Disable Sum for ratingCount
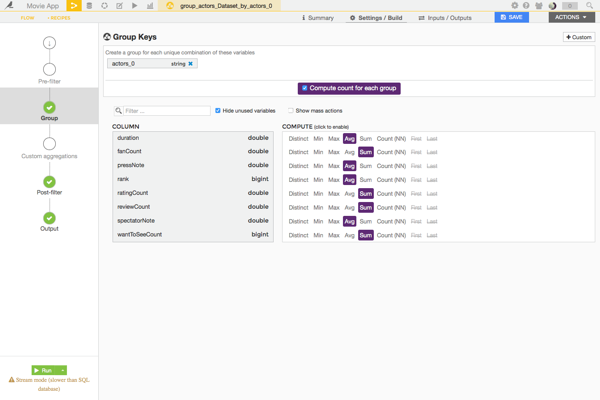Image resolution: width=600 pixels, height=400 pixels. click(366, 194)
